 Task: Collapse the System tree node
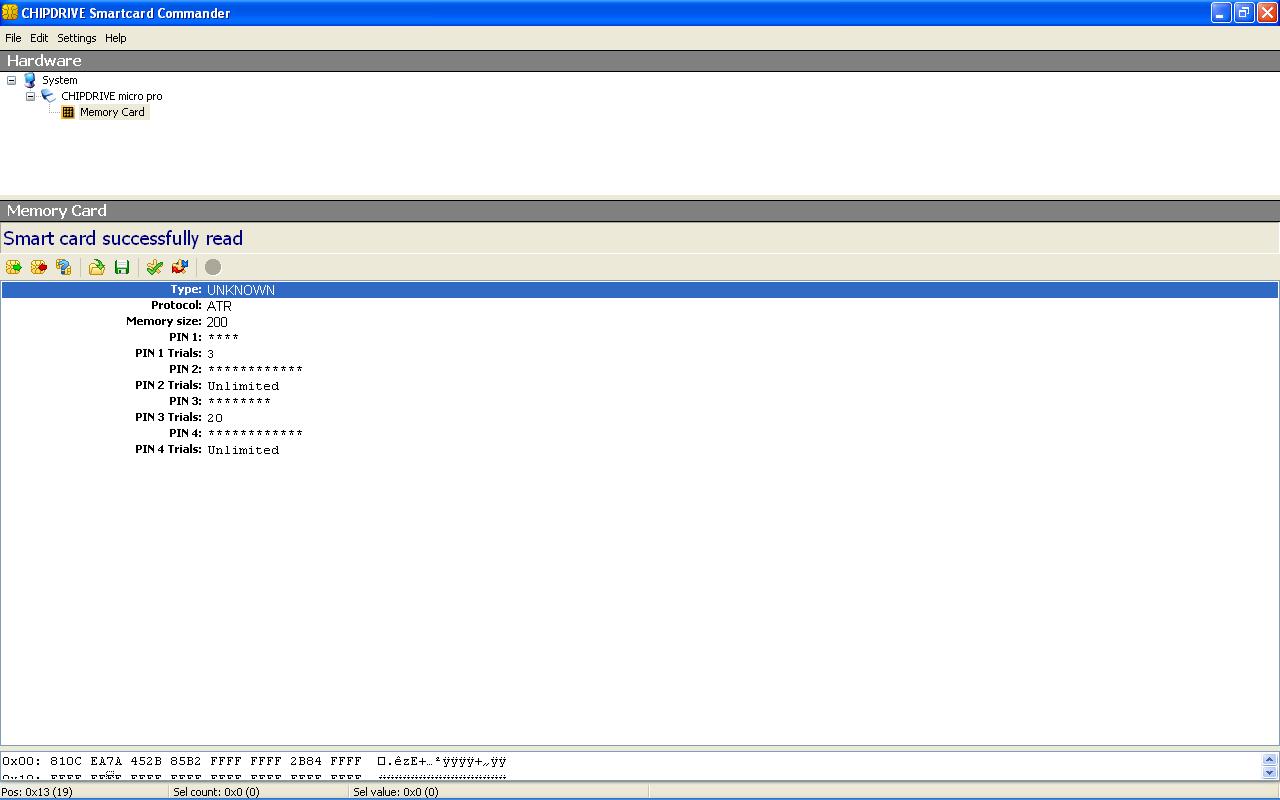click(x=12, y=80)
